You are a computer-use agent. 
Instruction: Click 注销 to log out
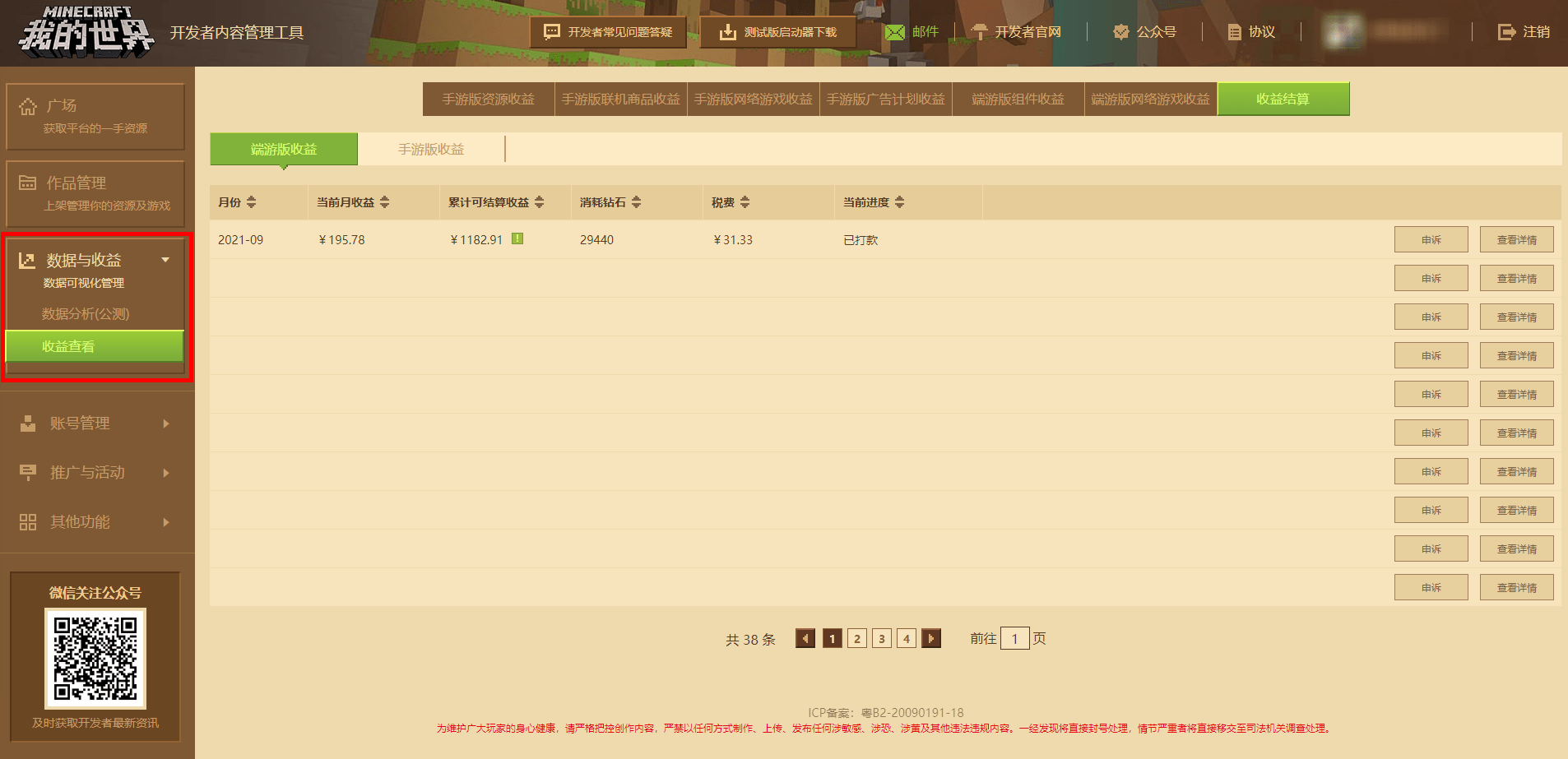(x=1536, y=32)
